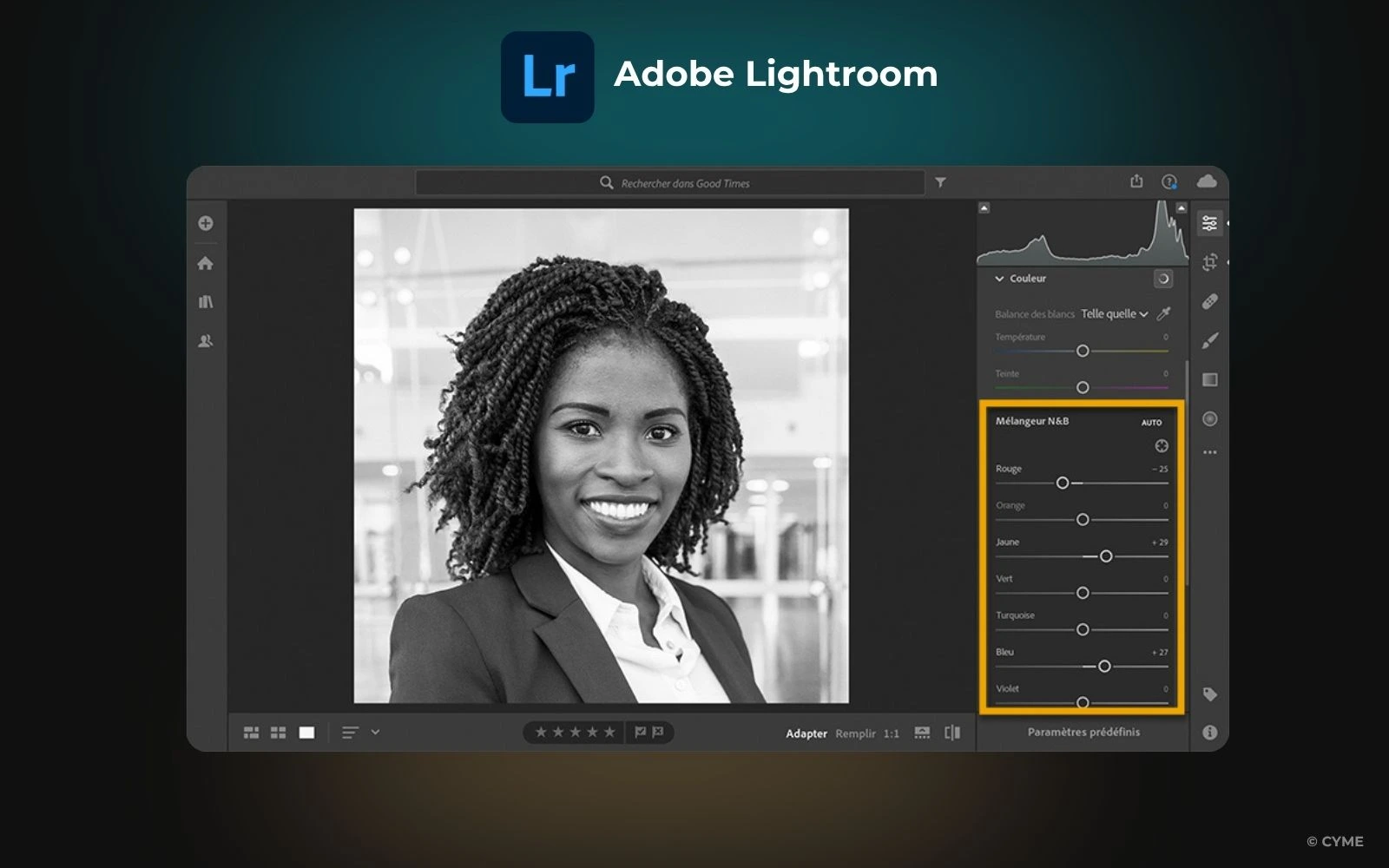Screen dimensions: 1389x868
Task: Collapse the Couleur section
Action: tap(999, 279)
